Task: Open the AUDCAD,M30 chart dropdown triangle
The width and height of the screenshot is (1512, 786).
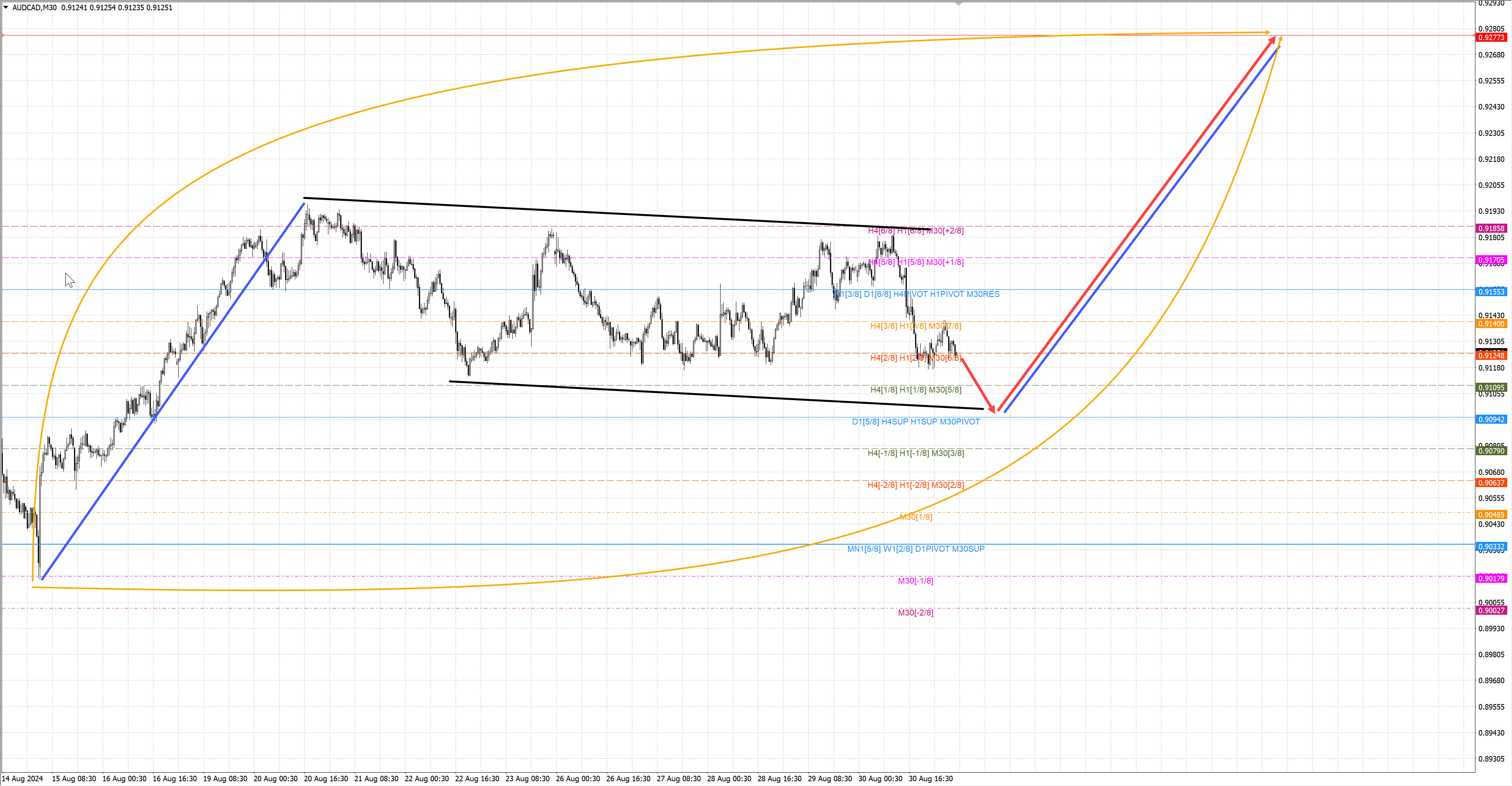Action: point(6,7)
